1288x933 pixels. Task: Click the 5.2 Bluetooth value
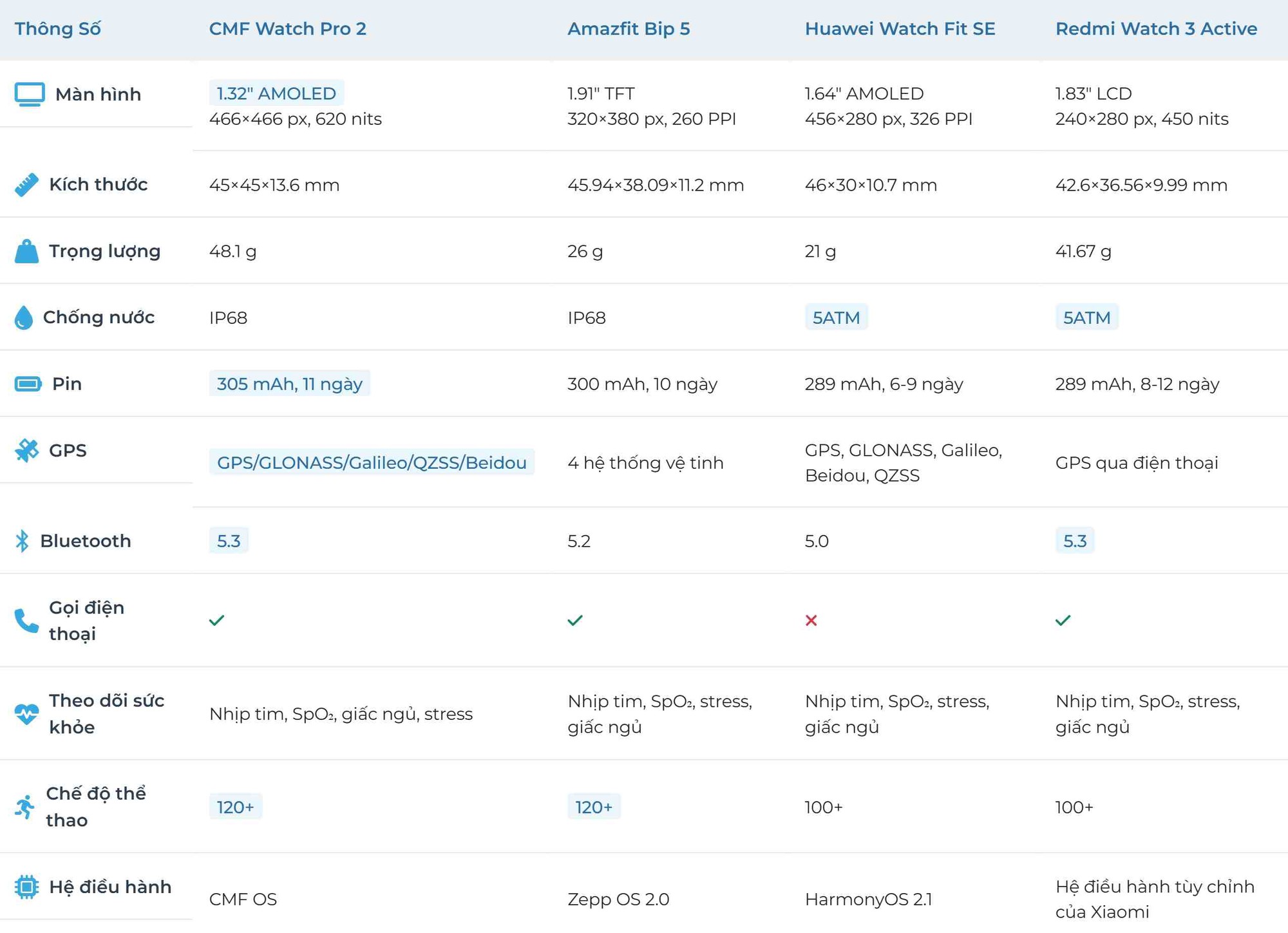coord(579,542)
